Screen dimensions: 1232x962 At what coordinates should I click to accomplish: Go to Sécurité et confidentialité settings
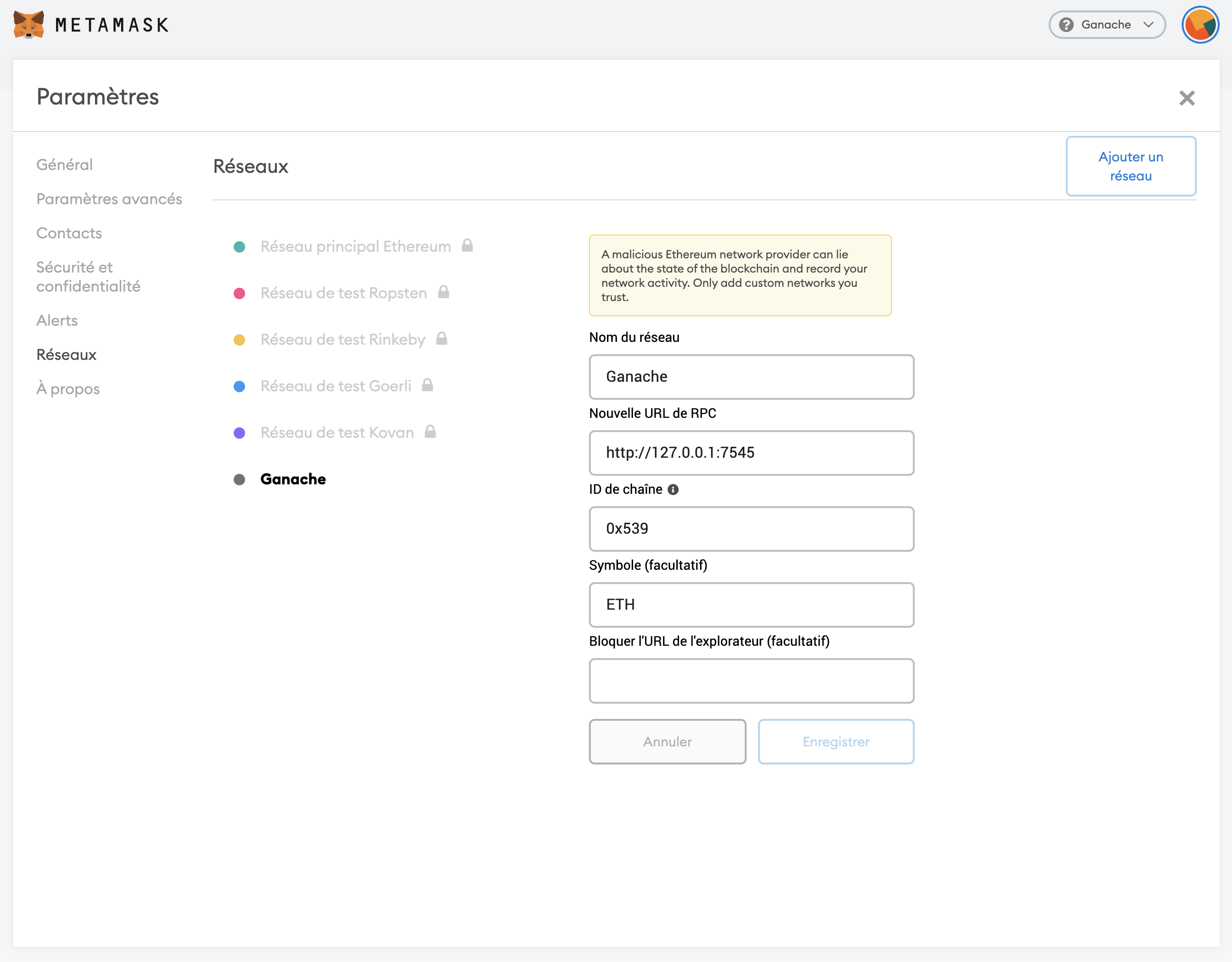88,276
